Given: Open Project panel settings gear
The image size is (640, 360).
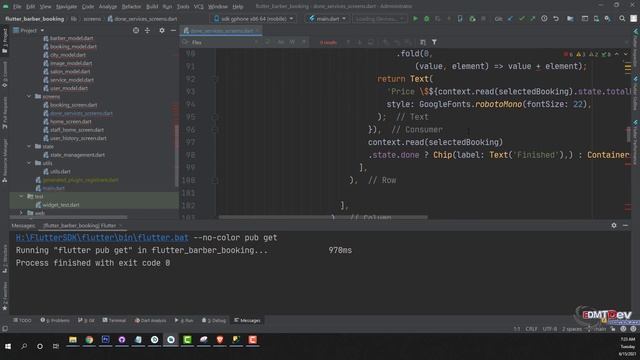Looking at the screenshot, I should [x=162, y=31].
